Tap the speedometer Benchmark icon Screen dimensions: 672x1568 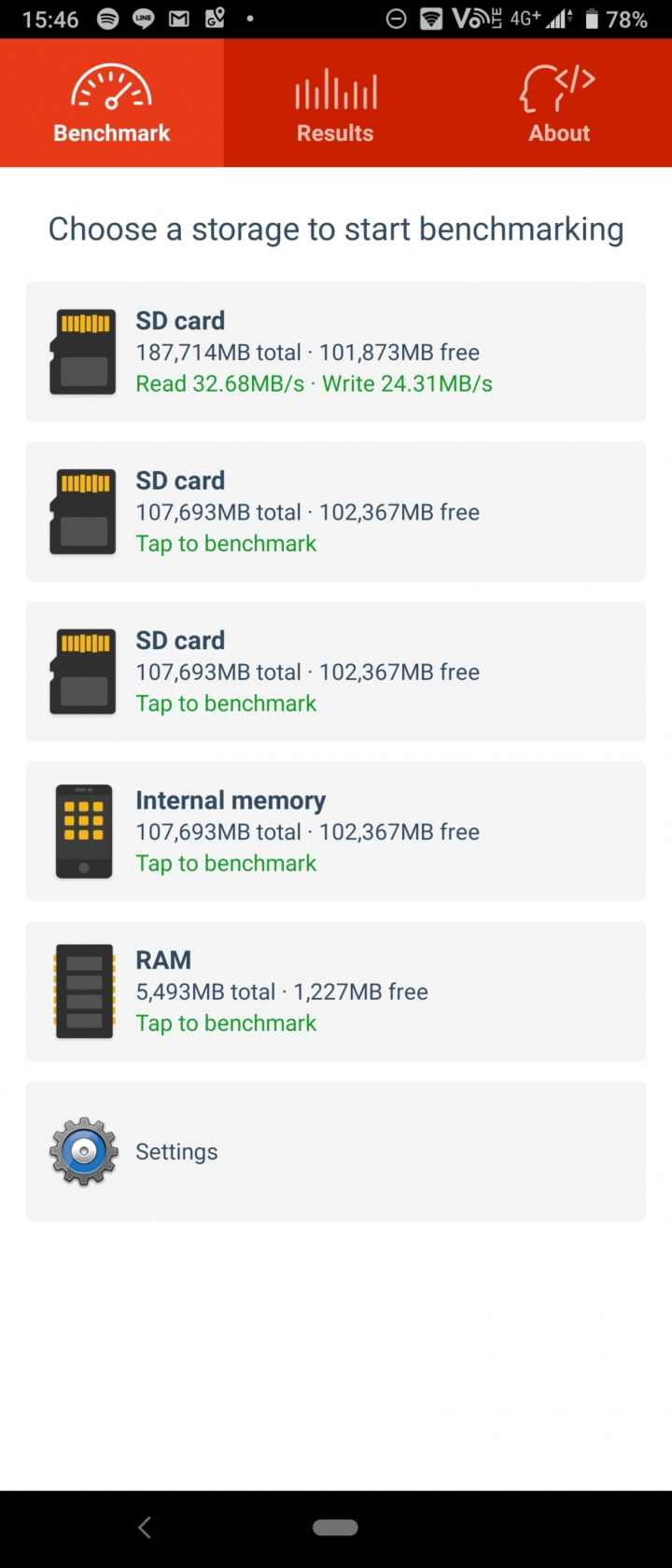coord(111,88)
